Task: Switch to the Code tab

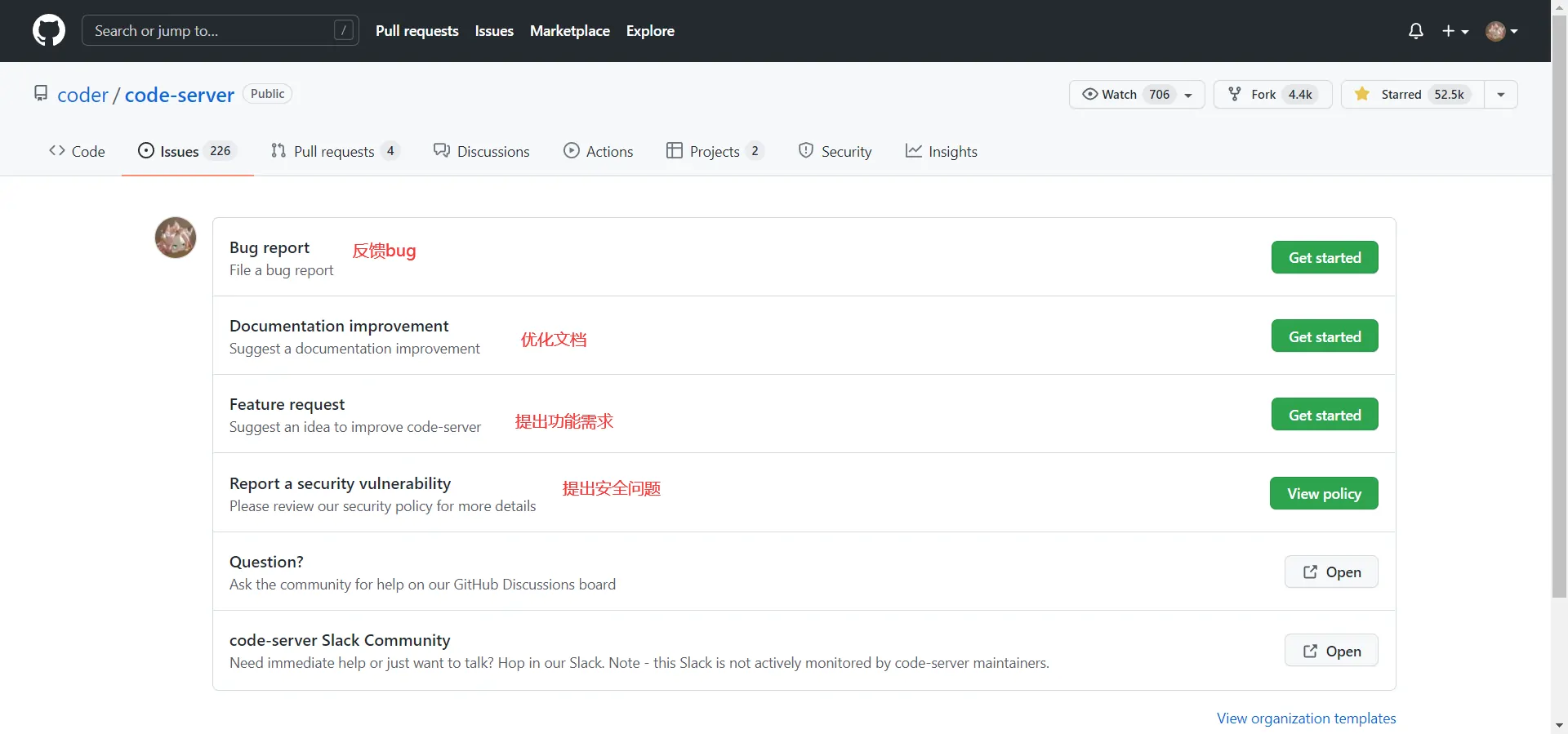Action: [77, 151]
